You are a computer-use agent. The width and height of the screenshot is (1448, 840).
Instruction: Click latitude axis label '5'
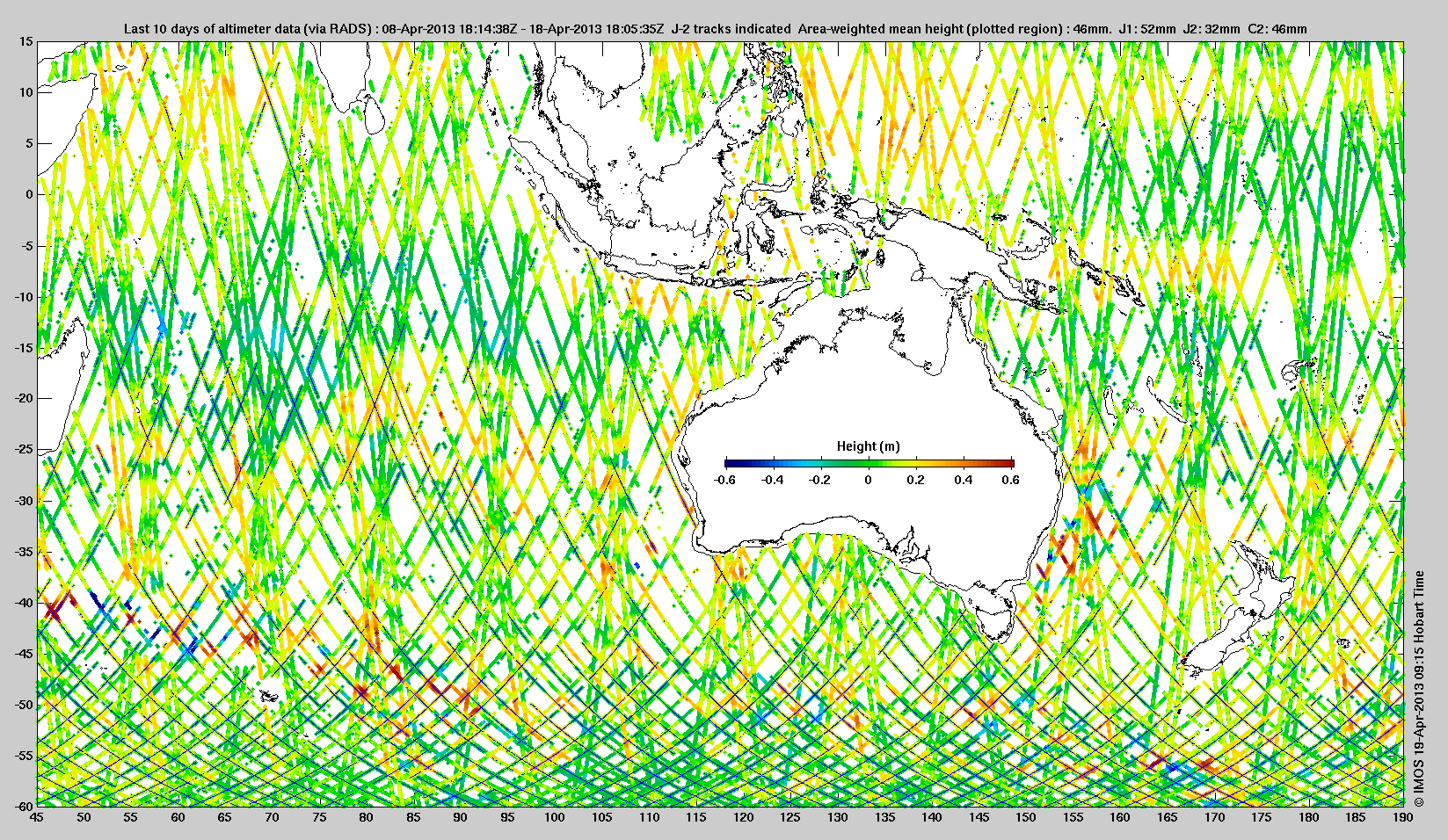coord(29,143)
